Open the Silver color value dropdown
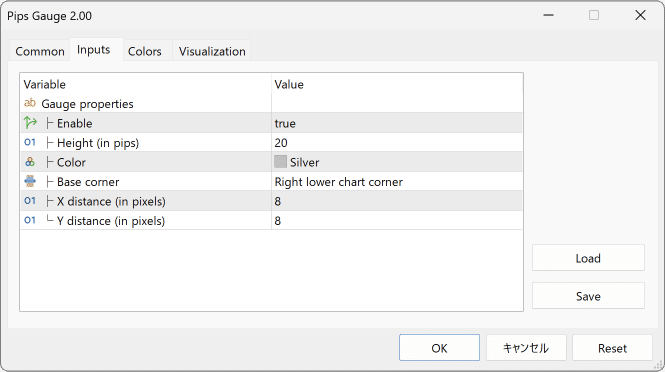The height and width of the screenshot is (372, 665). click(397, 162)
